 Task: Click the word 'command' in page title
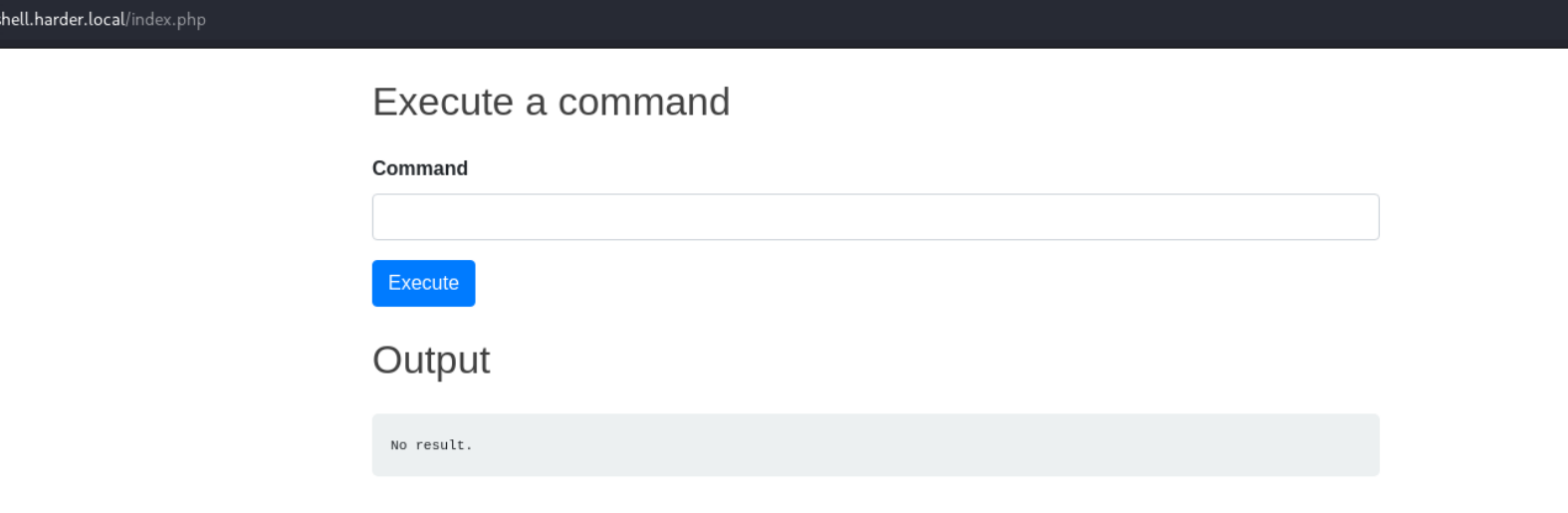click(644, 102)
